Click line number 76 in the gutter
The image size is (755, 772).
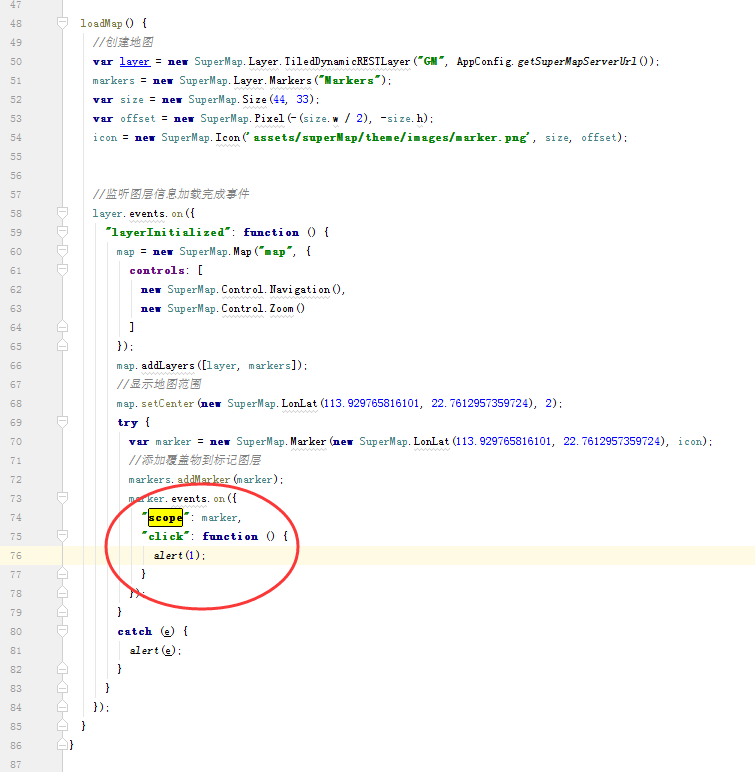16,555
